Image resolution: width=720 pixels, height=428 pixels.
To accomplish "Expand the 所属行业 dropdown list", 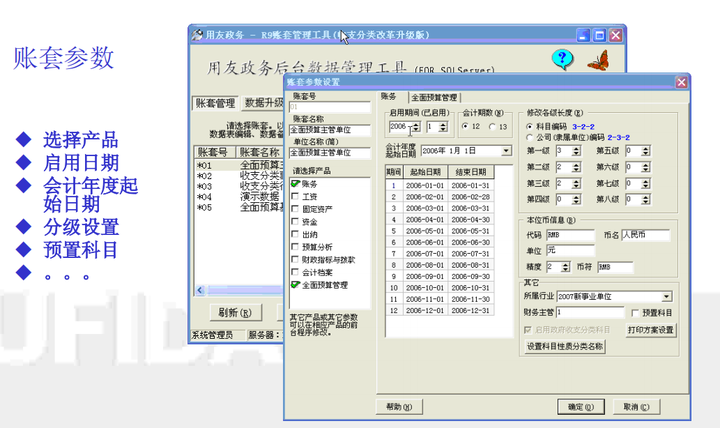I will coord(667,297).
